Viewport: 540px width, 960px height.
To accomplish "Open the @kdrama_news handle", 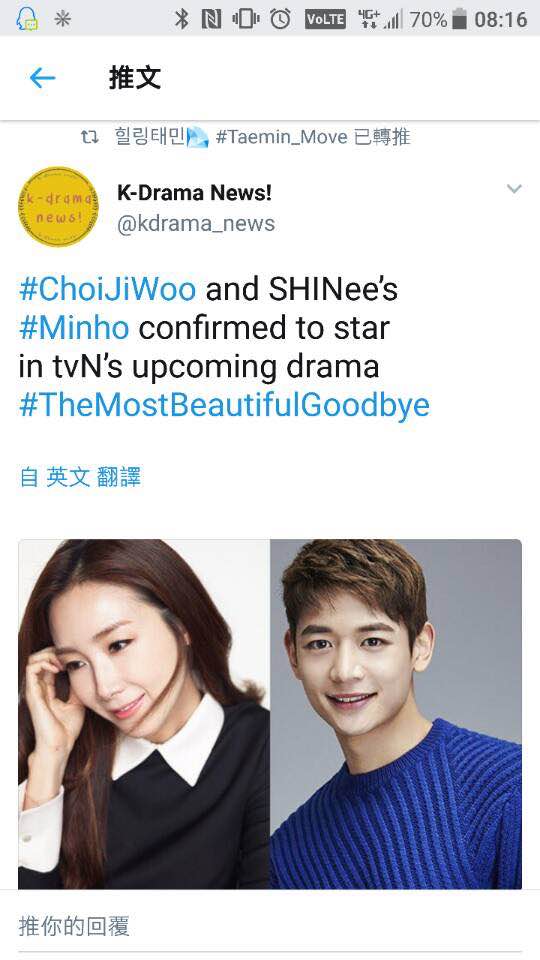I will tap(196, 223).
